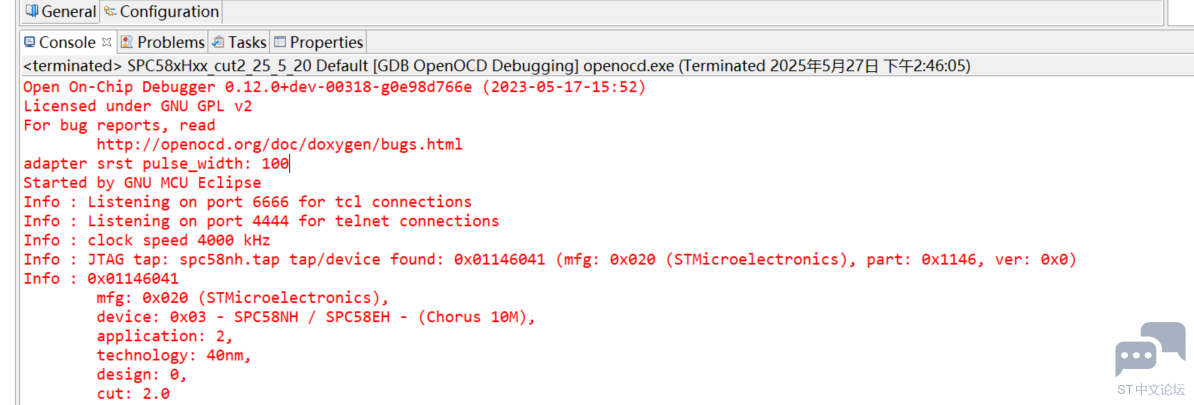Click the Properties tab table icon
The width and height of the screenshot is (1194, 405).
[279, 42]
